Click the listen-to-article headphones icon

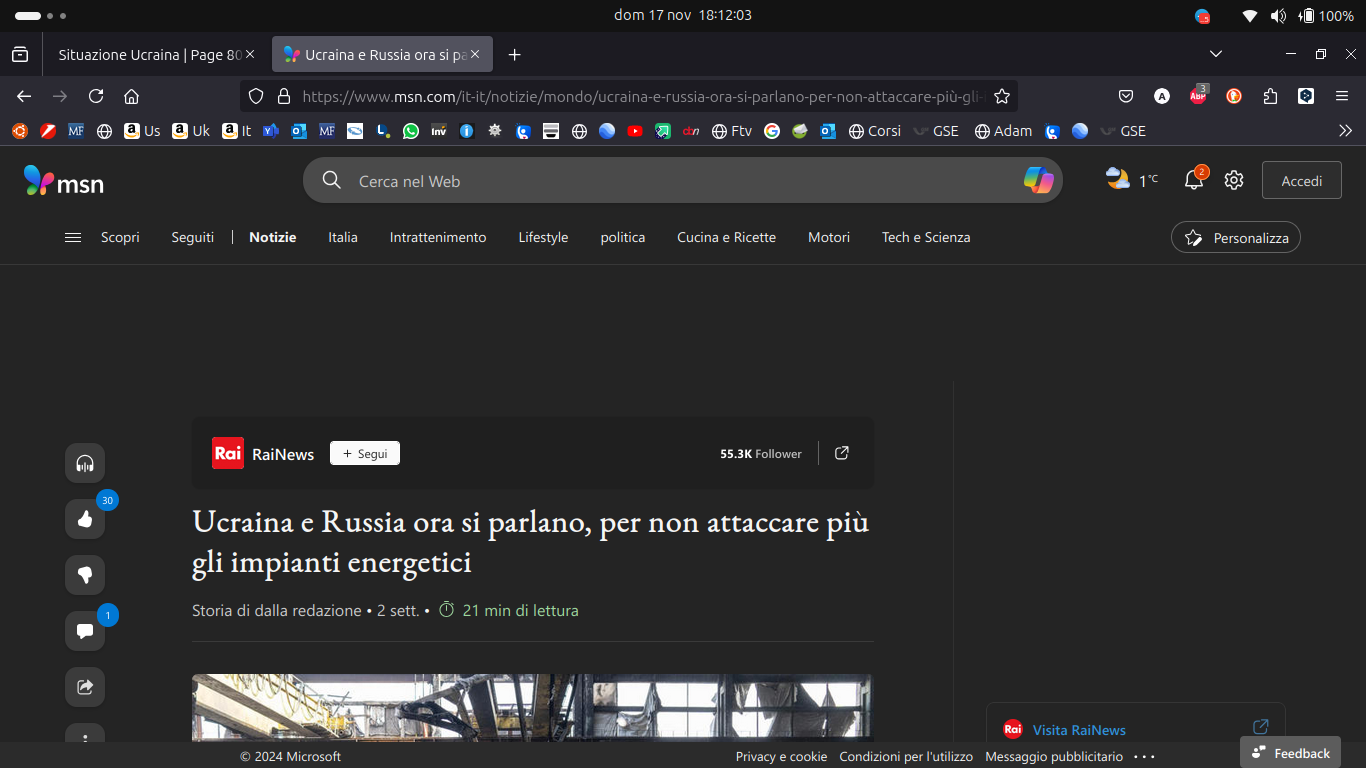click(85, 463)
